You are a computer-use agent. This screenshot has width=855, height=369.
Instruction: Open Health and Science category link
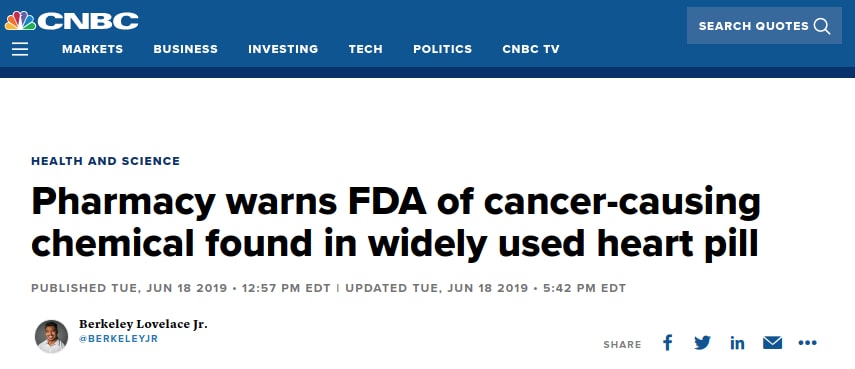click(105, 161)
